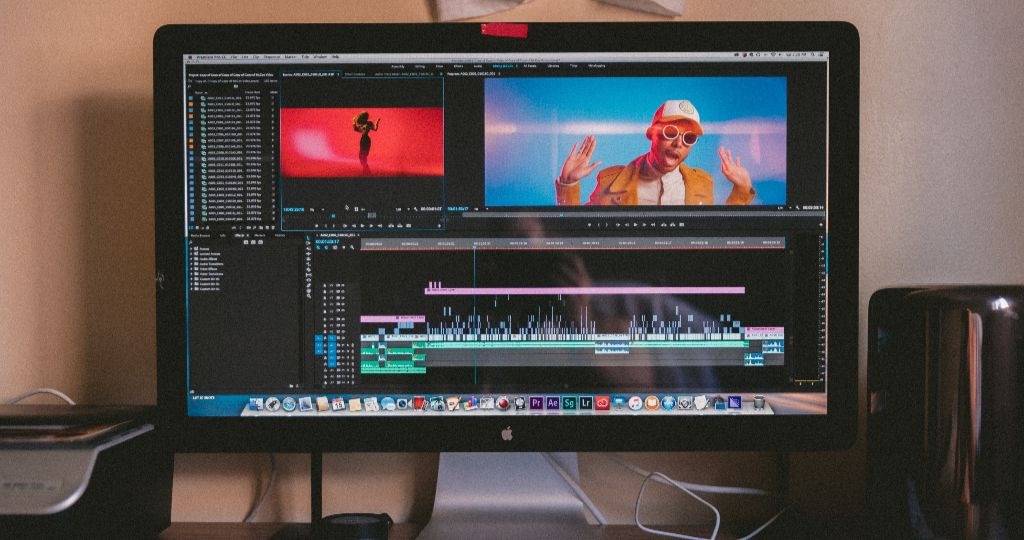Play the clip in the Source Monitor
1024x540 pixels.
click(x=362, y=226)
